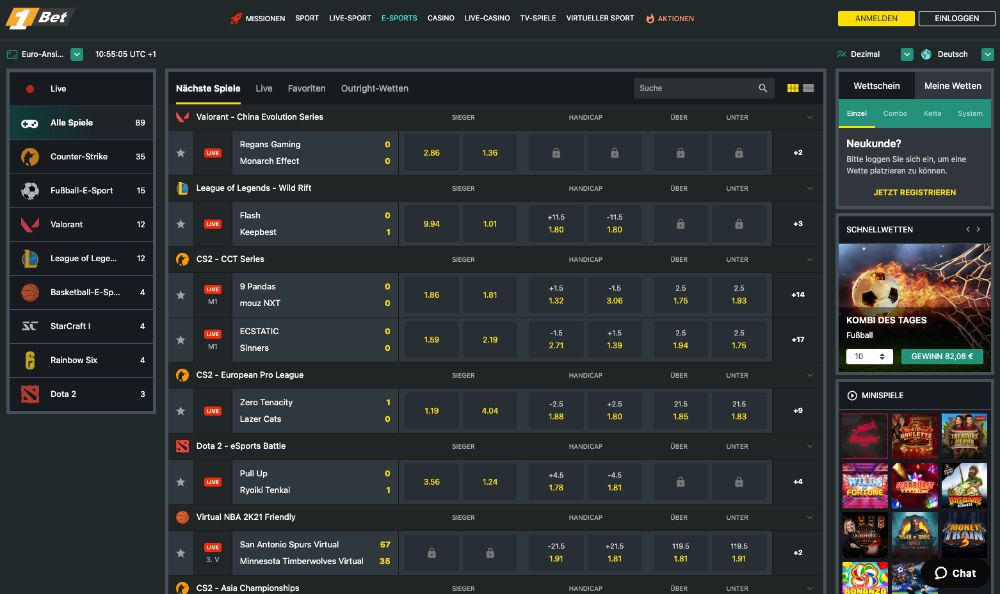The width and height of the screenshot is (1000, 594).
Task: Favorite Regans Gaming vs Monarch Effect match
Action: tap(181, 153)
